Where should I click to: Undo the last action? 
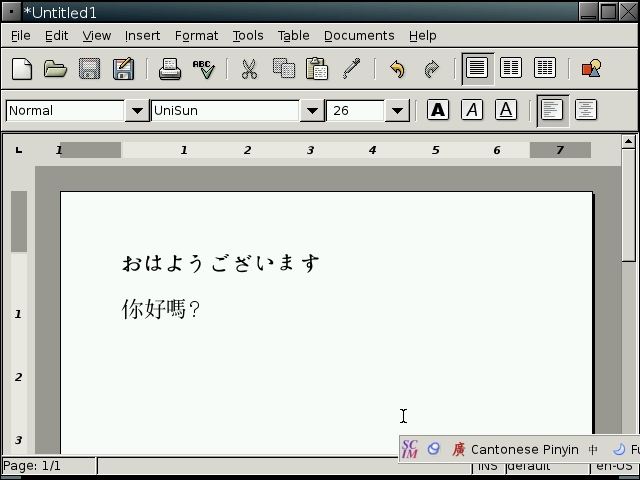pyautogui.click(x=397, y=69)
